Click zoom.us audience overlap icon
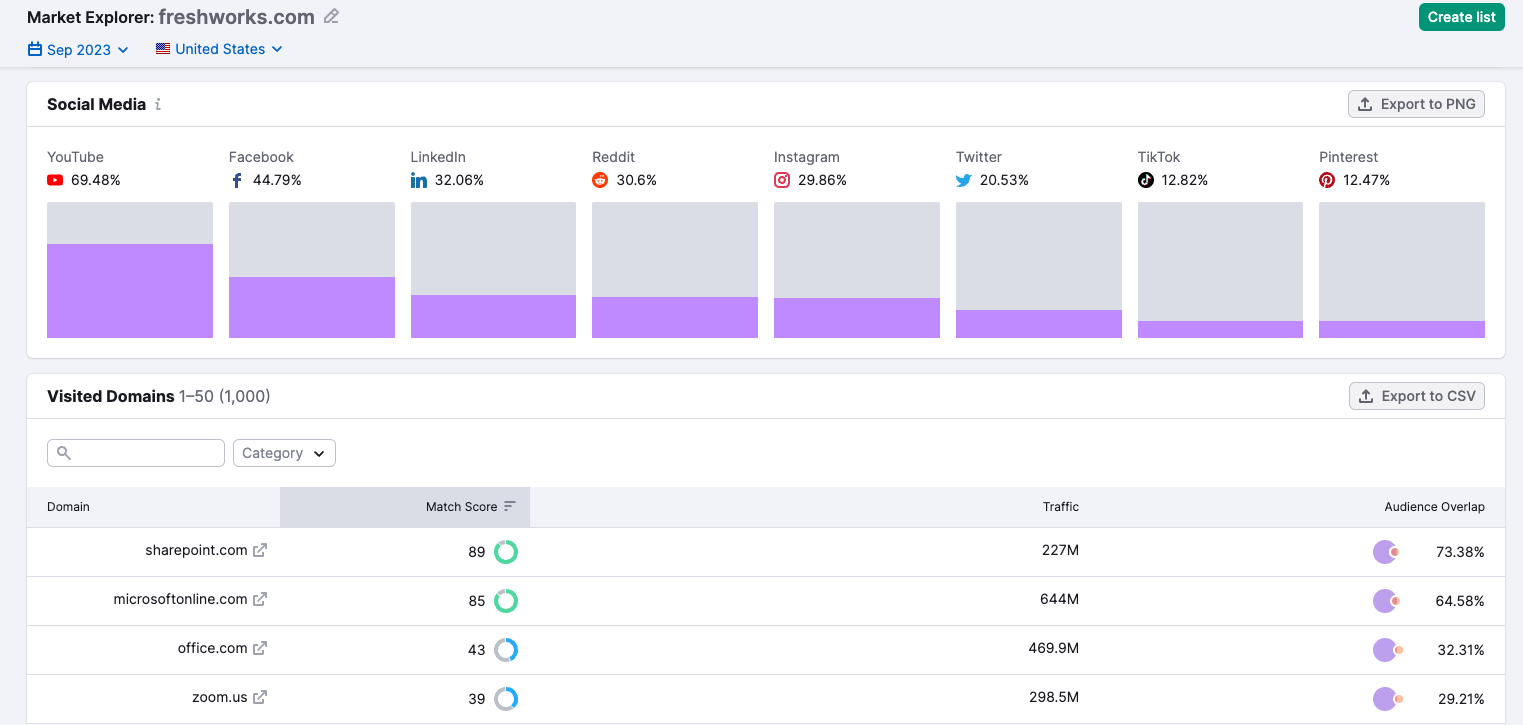This screenshot has height=725, width=1523. [1388, 699]
